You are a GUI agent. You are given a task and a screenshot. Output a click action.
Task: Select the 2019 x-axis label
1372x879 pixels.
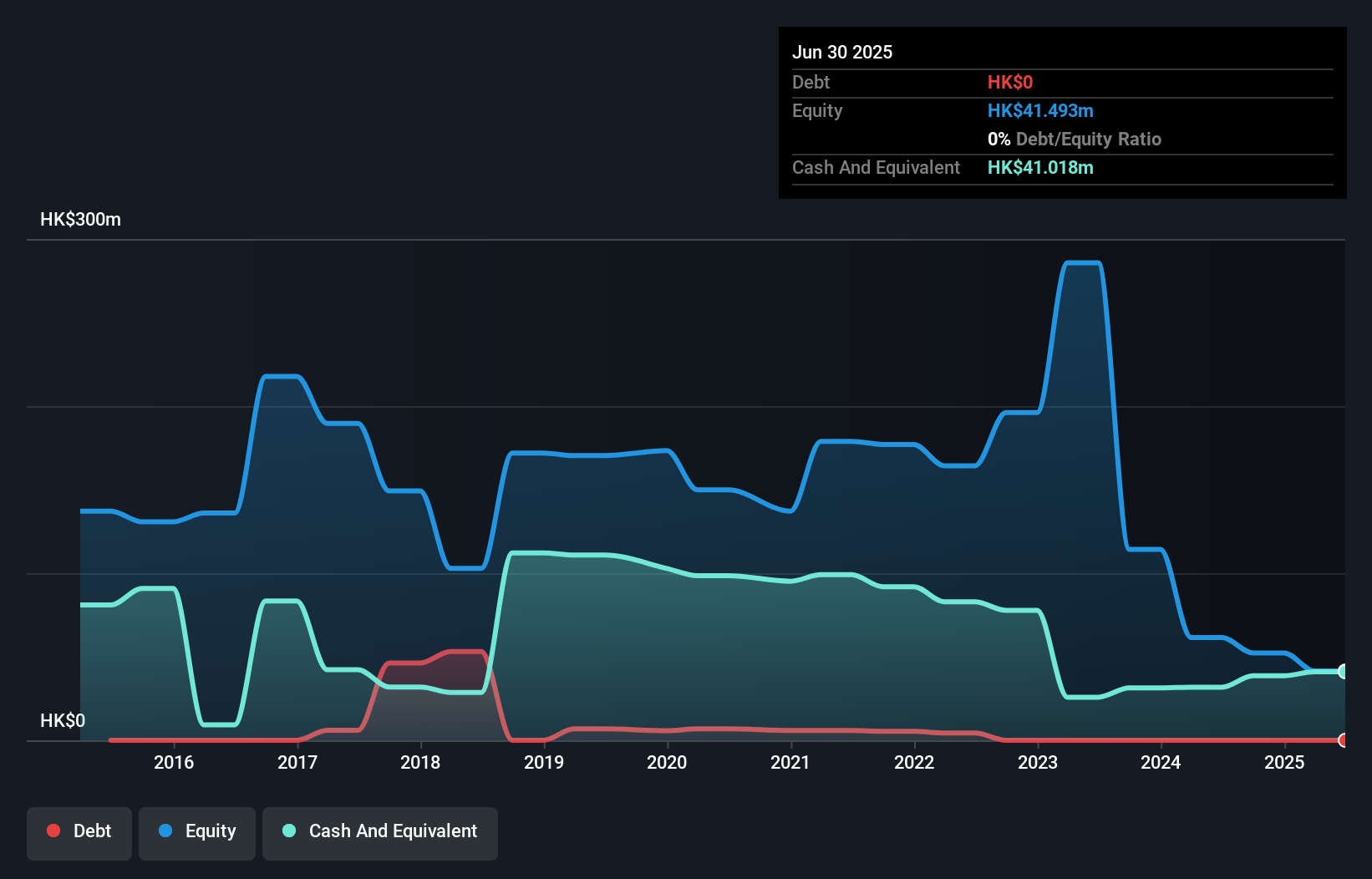(544, 762)
